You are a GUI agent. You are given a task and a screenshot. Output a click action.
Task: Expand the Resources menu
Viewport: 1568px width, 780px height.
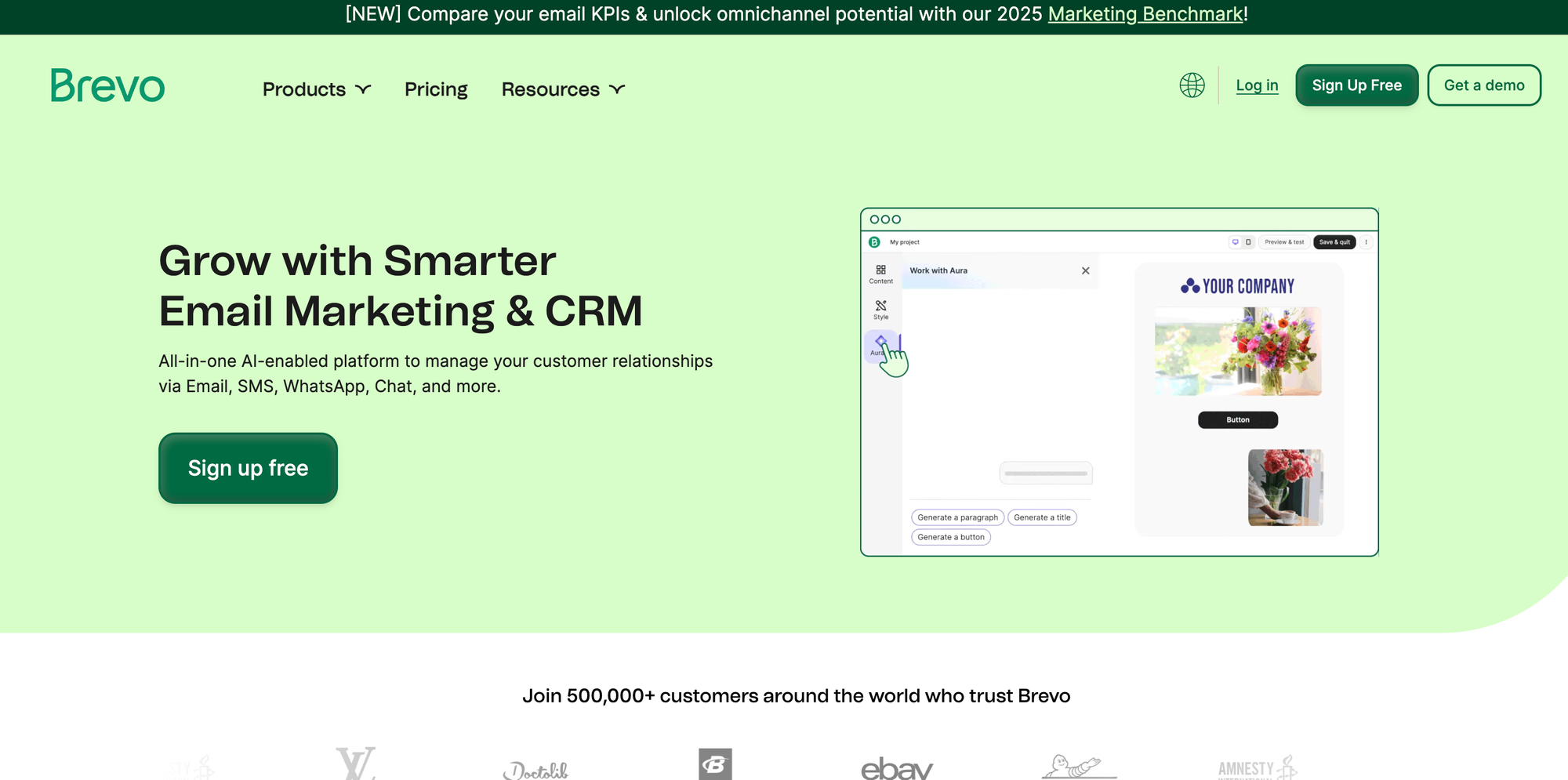[563, 89]
